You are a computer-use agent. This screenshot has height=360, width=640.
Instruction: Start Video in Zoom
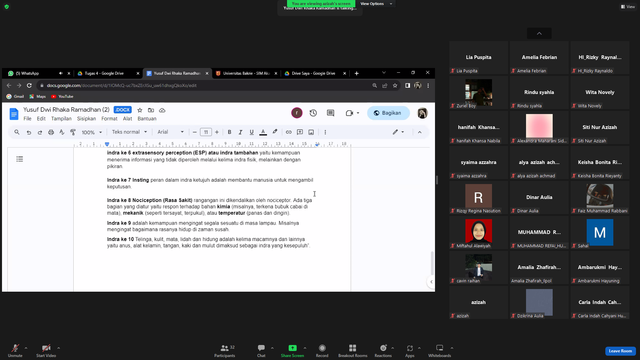click(x=46, y=351)
